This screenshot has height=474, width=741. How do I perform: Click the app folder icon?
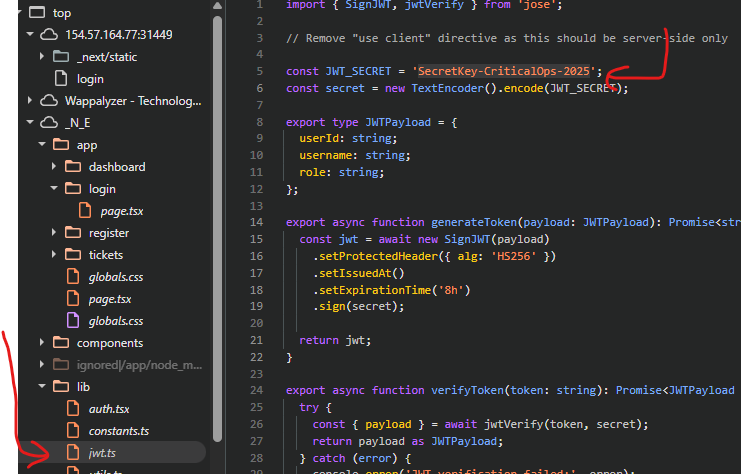coord(61,145)
